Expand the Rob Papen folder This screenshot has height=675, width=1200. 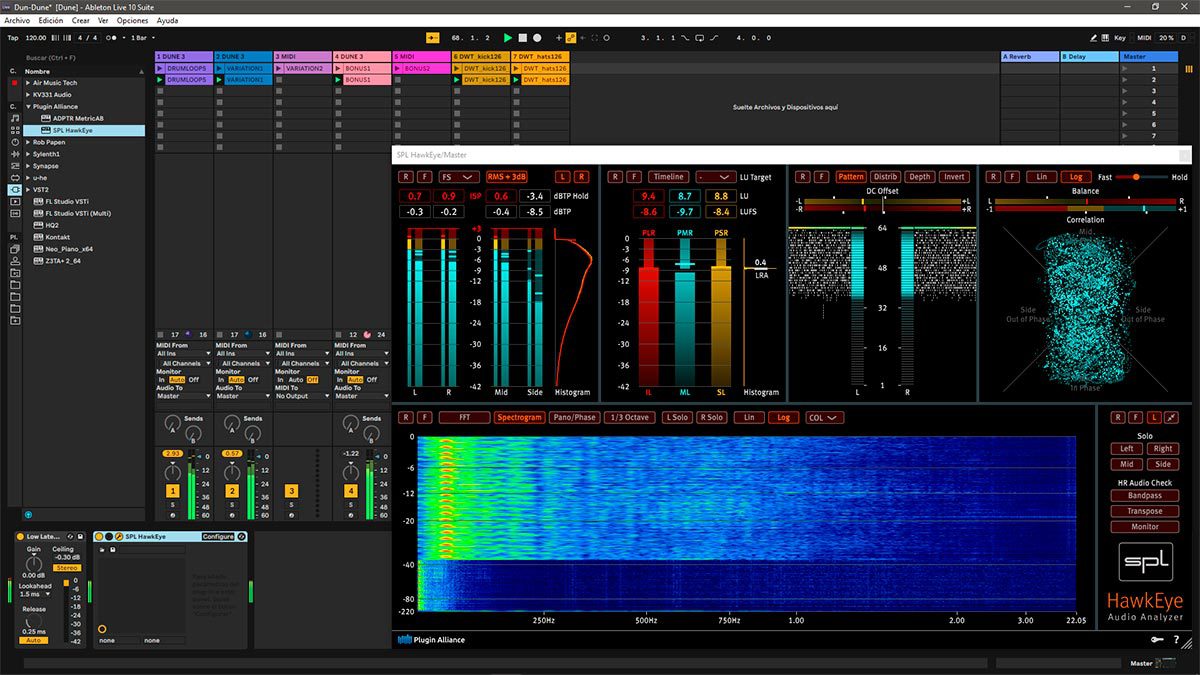point(28,142)
